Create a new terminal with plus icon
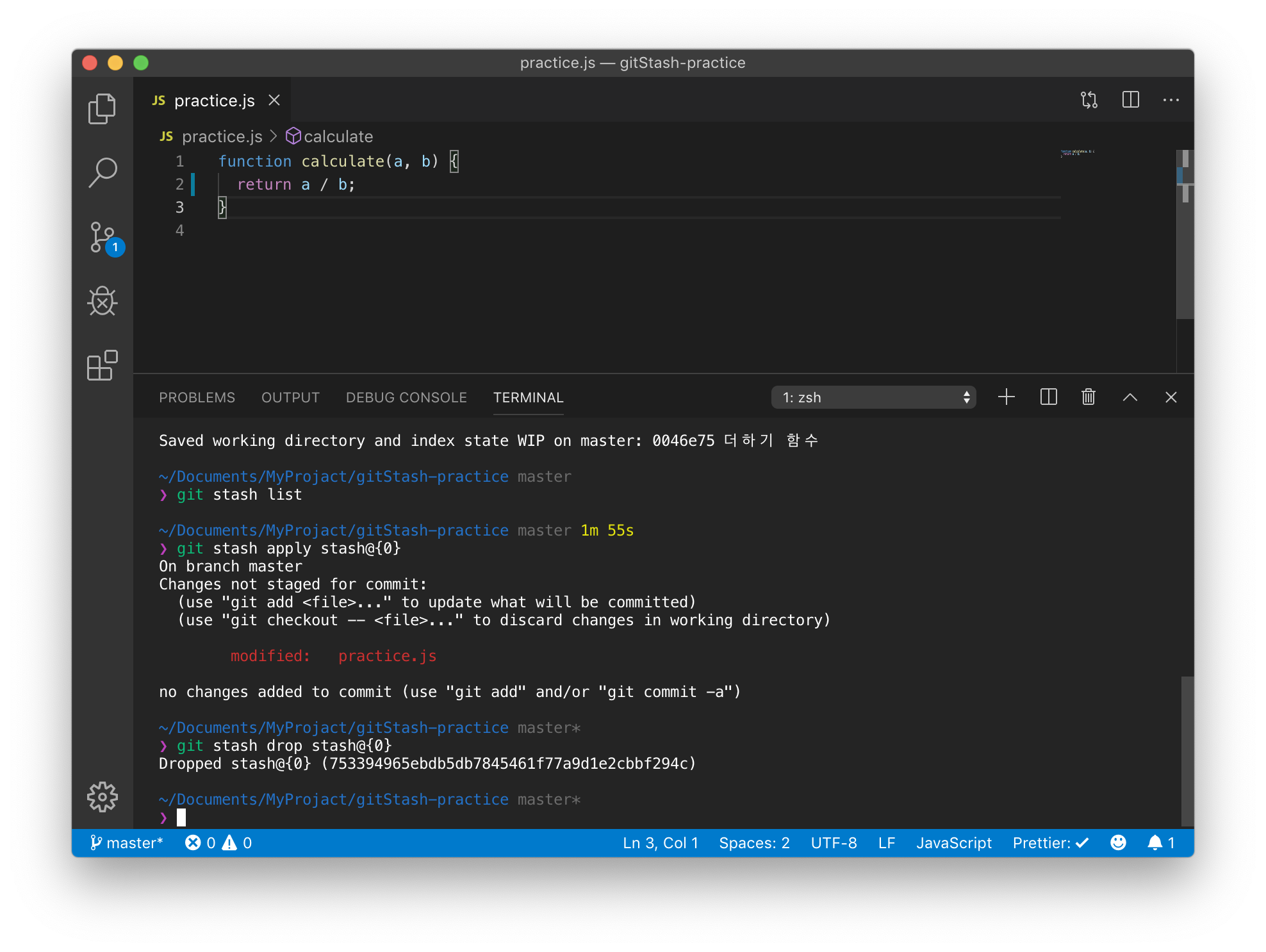This screenshot has width=1266, height=952. 1006,397
